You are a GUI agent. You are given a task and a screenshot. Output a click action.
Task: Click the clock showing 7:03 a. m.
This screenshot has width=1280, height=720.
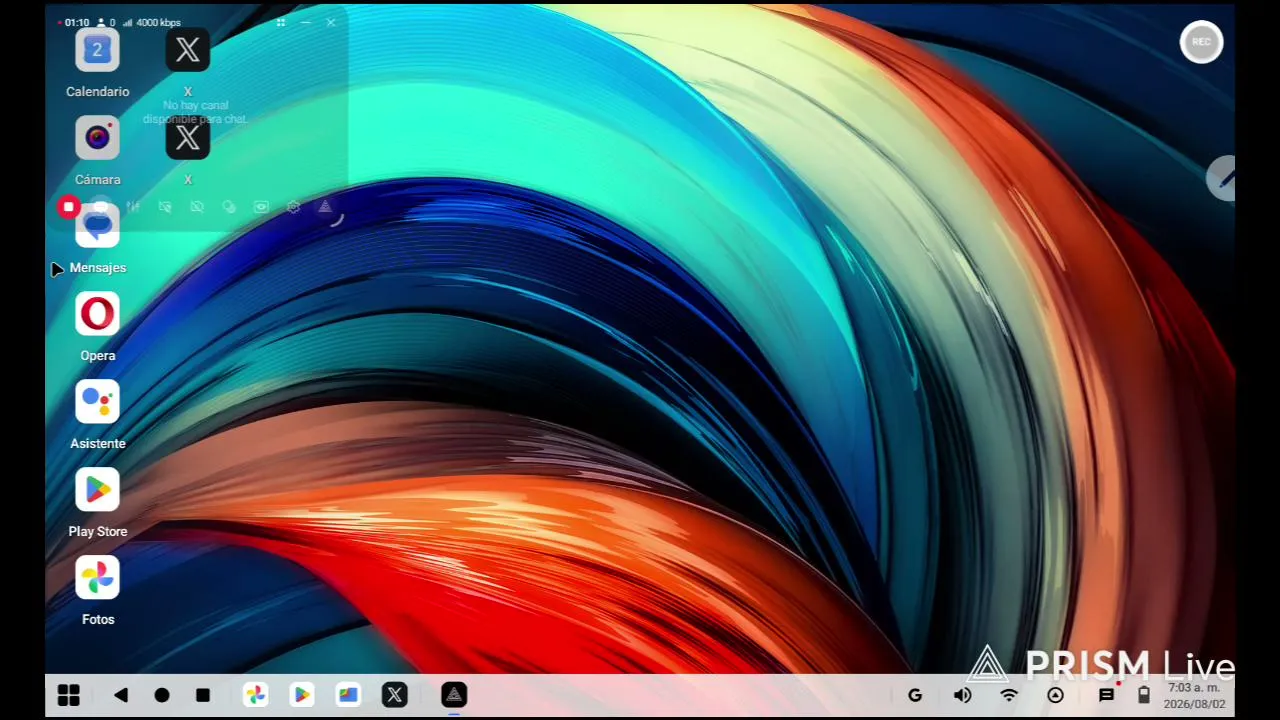(1194, 688)
